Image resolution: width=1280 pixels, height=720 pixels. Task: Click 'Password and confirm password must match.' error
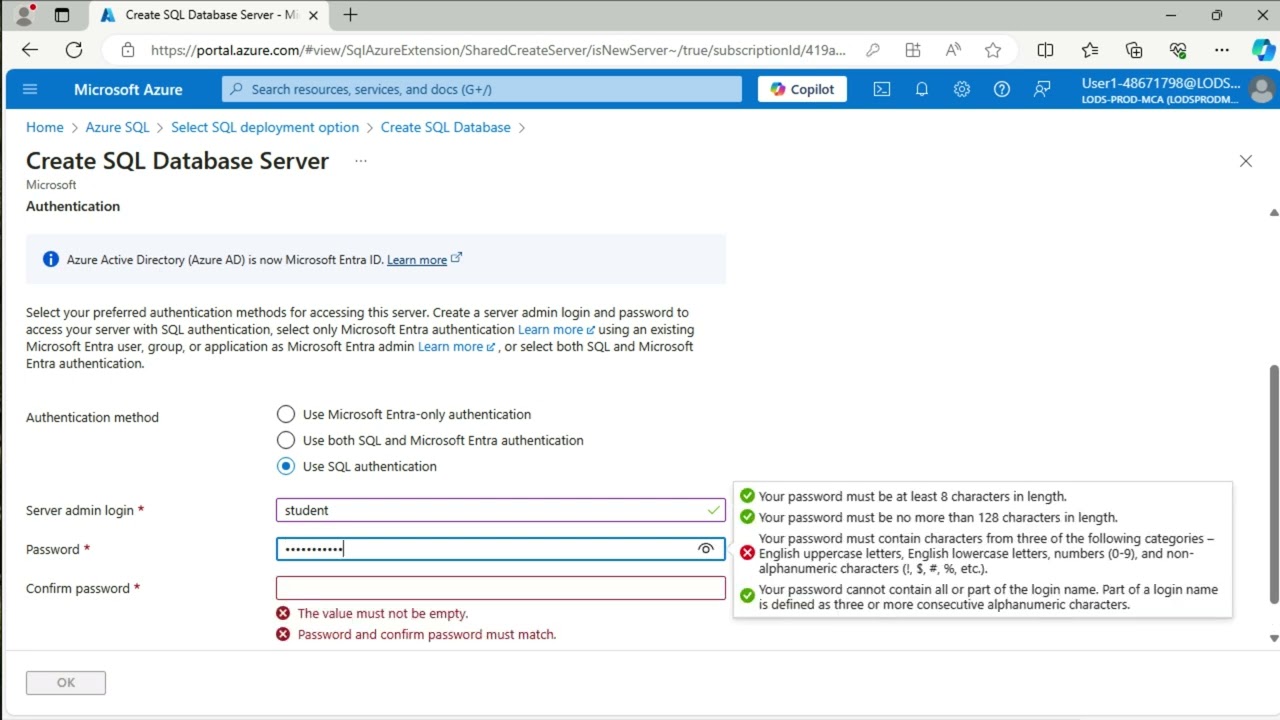coord(427,635)
